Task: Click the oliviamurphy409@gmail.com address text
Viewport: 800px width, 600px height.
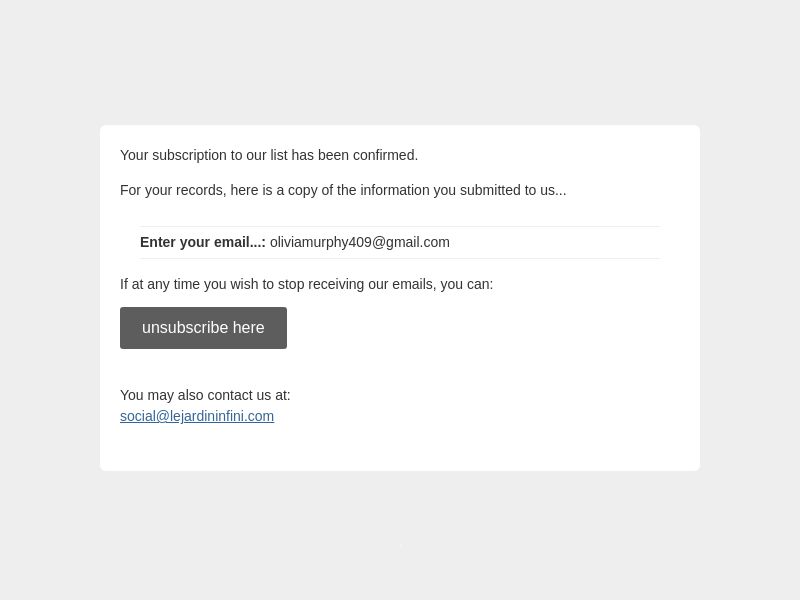Action: click(360, 242)
